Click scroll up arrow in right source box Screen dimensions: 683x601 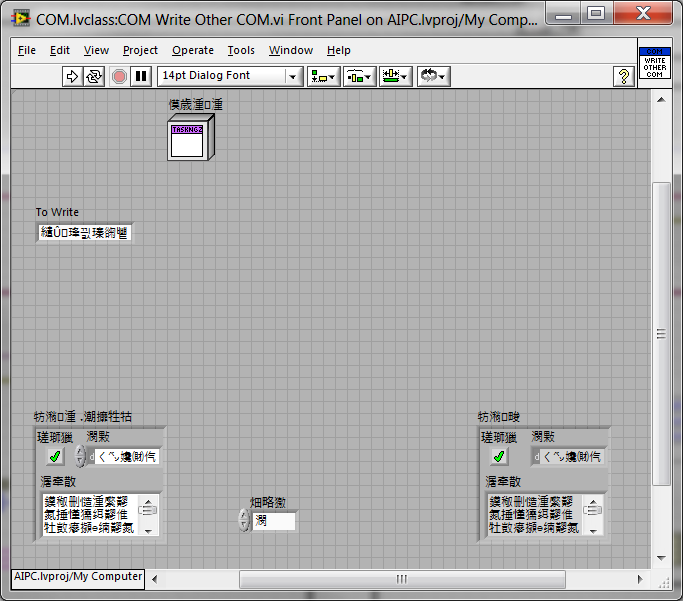tap(593, 501)
